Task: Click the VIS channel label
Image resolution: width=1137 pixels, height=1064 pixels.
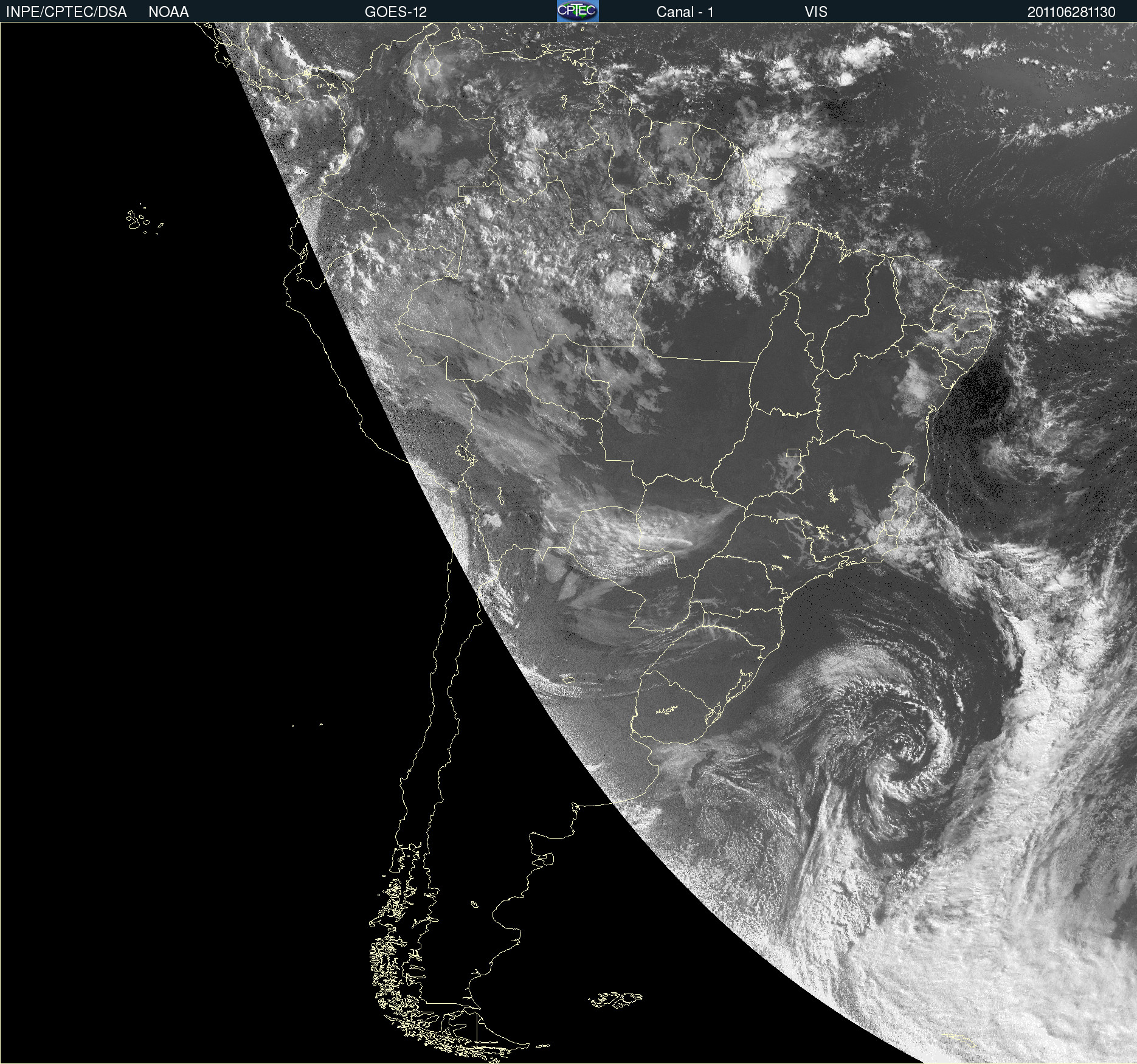Action: pyautogui.click(x=816, y=12)
